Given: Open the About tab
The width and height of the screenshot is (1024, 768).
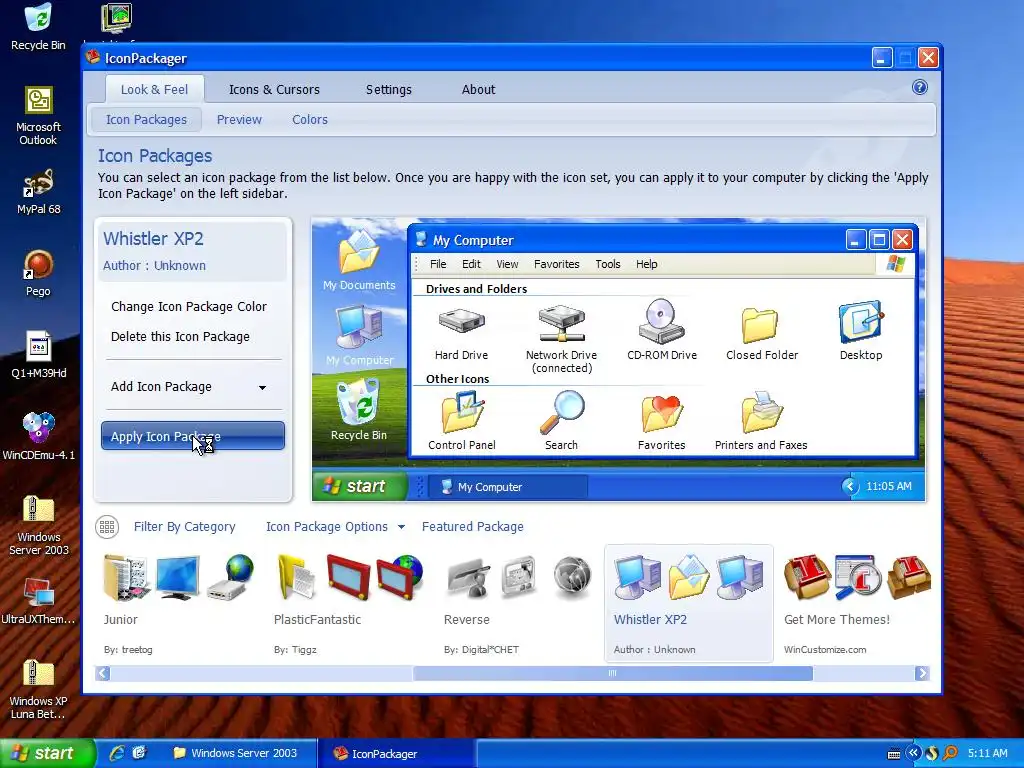Looking at the screenshot, I should tap(479, 89).
